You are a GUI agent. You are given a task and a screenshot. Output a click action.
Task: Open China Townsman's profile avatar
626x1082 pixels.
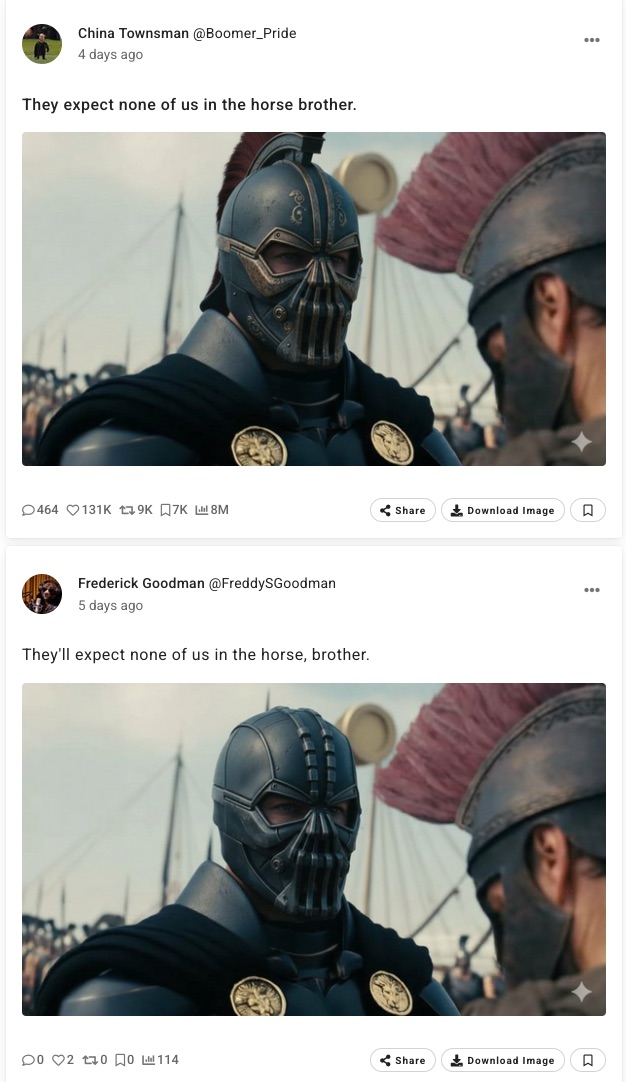point(42,43)
